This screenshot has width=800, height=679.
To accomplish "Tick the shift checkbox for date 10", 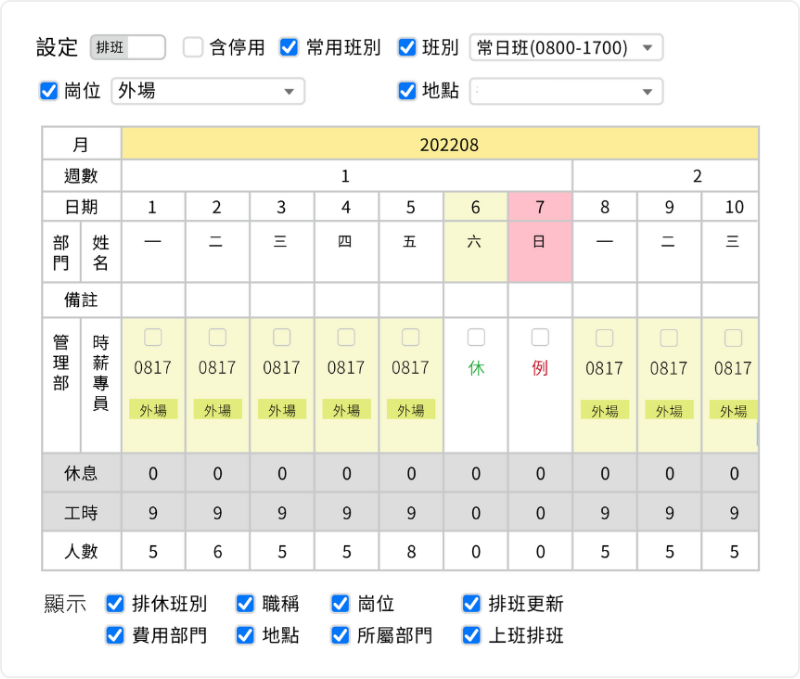I will coord(733,338).
